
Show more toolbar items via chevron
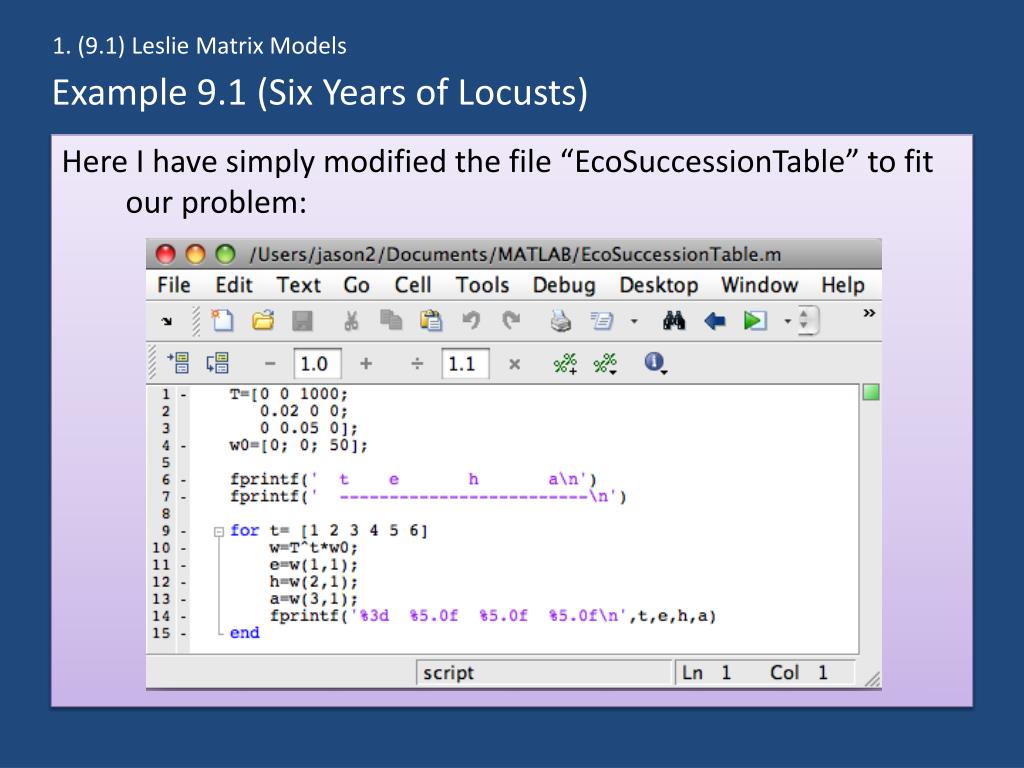(869, 313)
